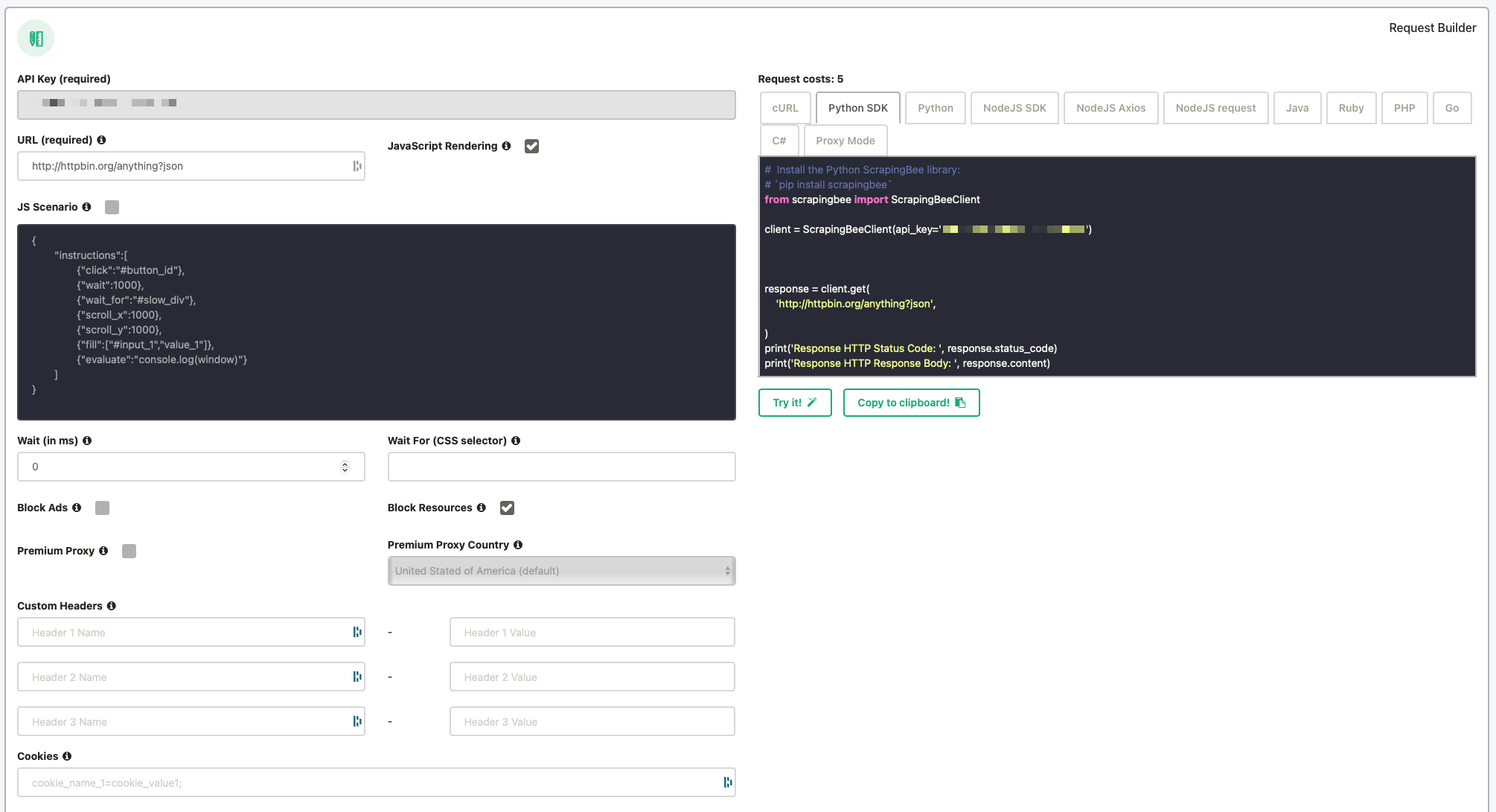Viewport: 1496px width, 812px height.
Task: Click the autofill icon in Cookies field
Action: 728,782
